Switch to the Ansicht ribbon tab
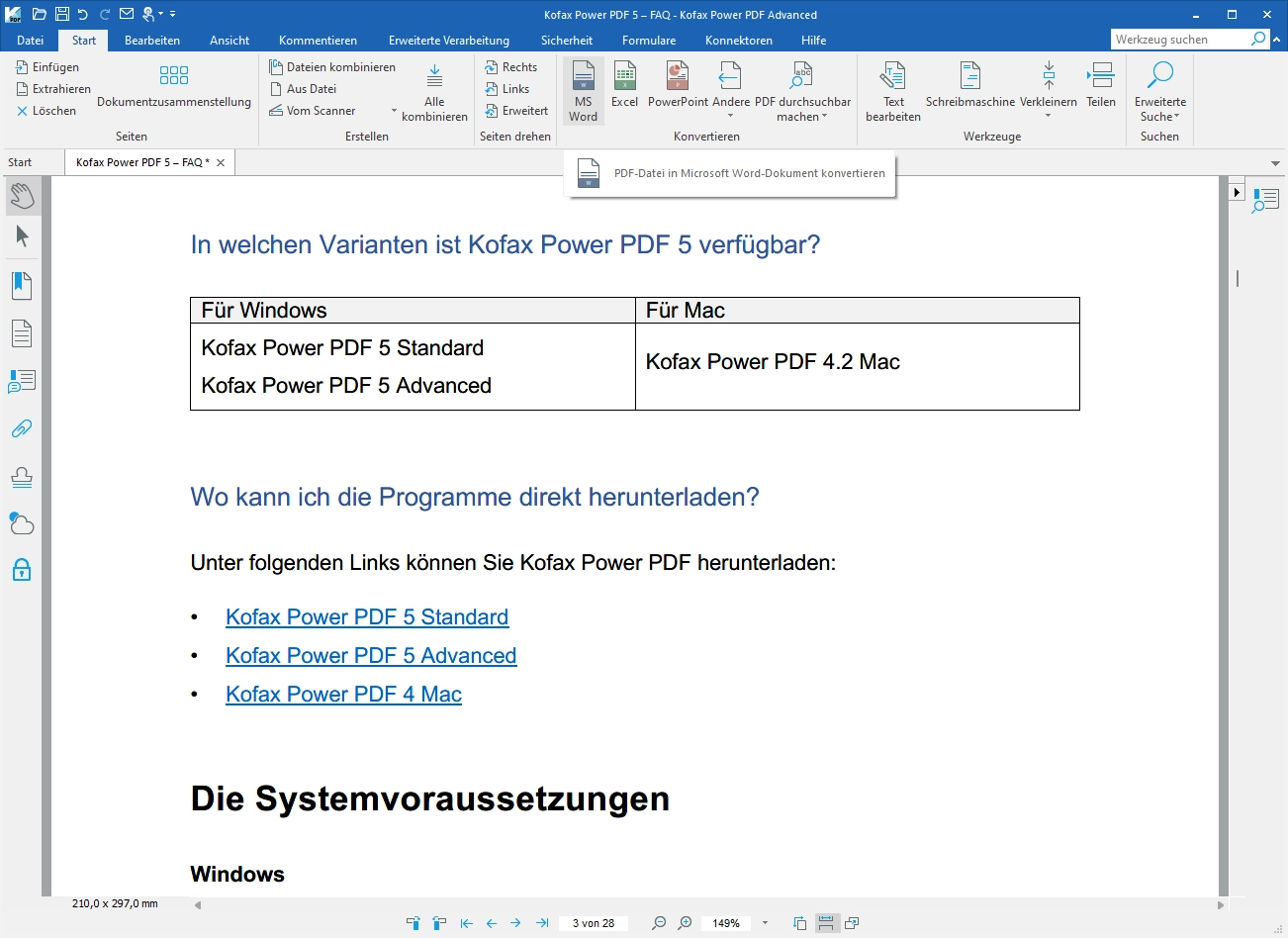 230,41
